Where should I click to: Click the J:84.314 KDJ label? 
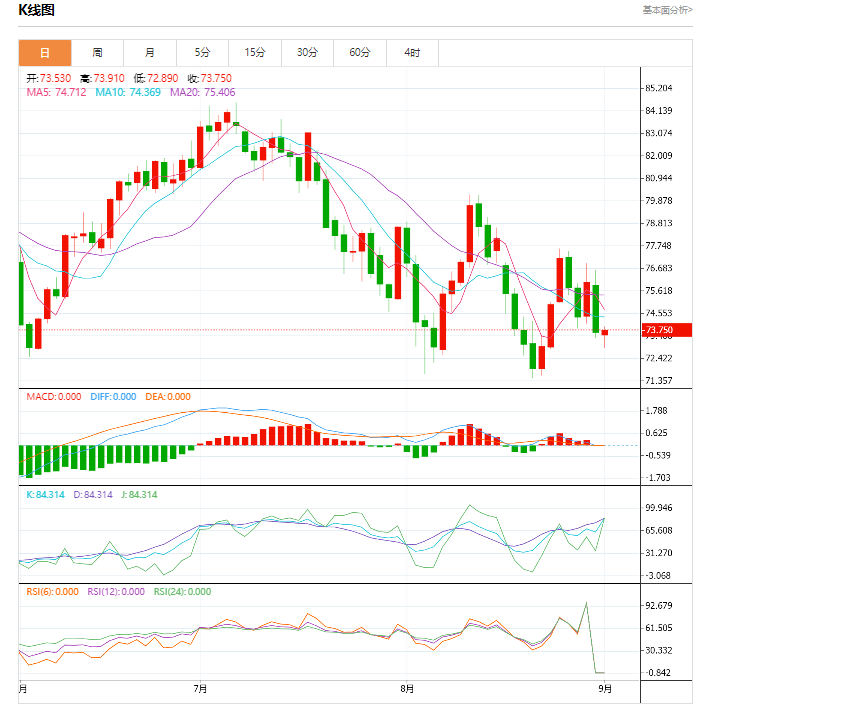139,495
